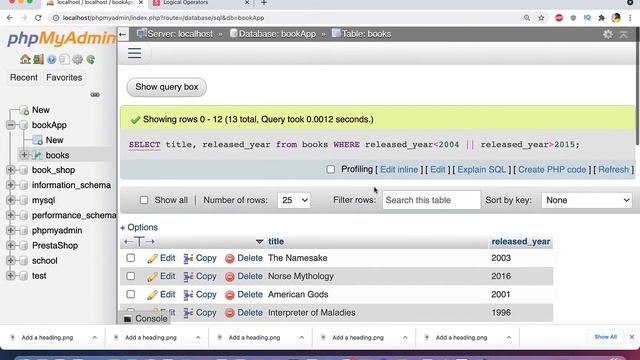Open the hamburger menu in toolbar
Viewport: 640px width, 360px height.
tap(134, 53)
